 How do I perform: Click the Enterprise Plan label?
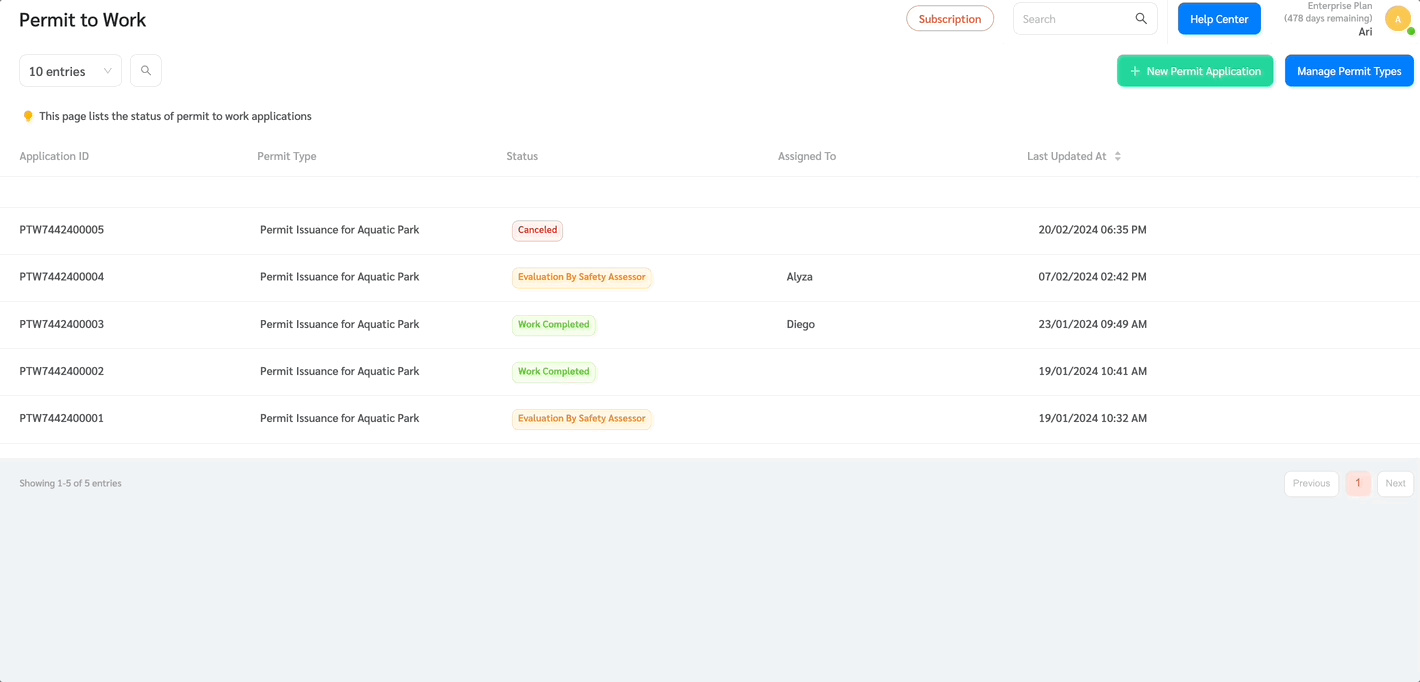pyautogui.click(x=1339, y=6)
